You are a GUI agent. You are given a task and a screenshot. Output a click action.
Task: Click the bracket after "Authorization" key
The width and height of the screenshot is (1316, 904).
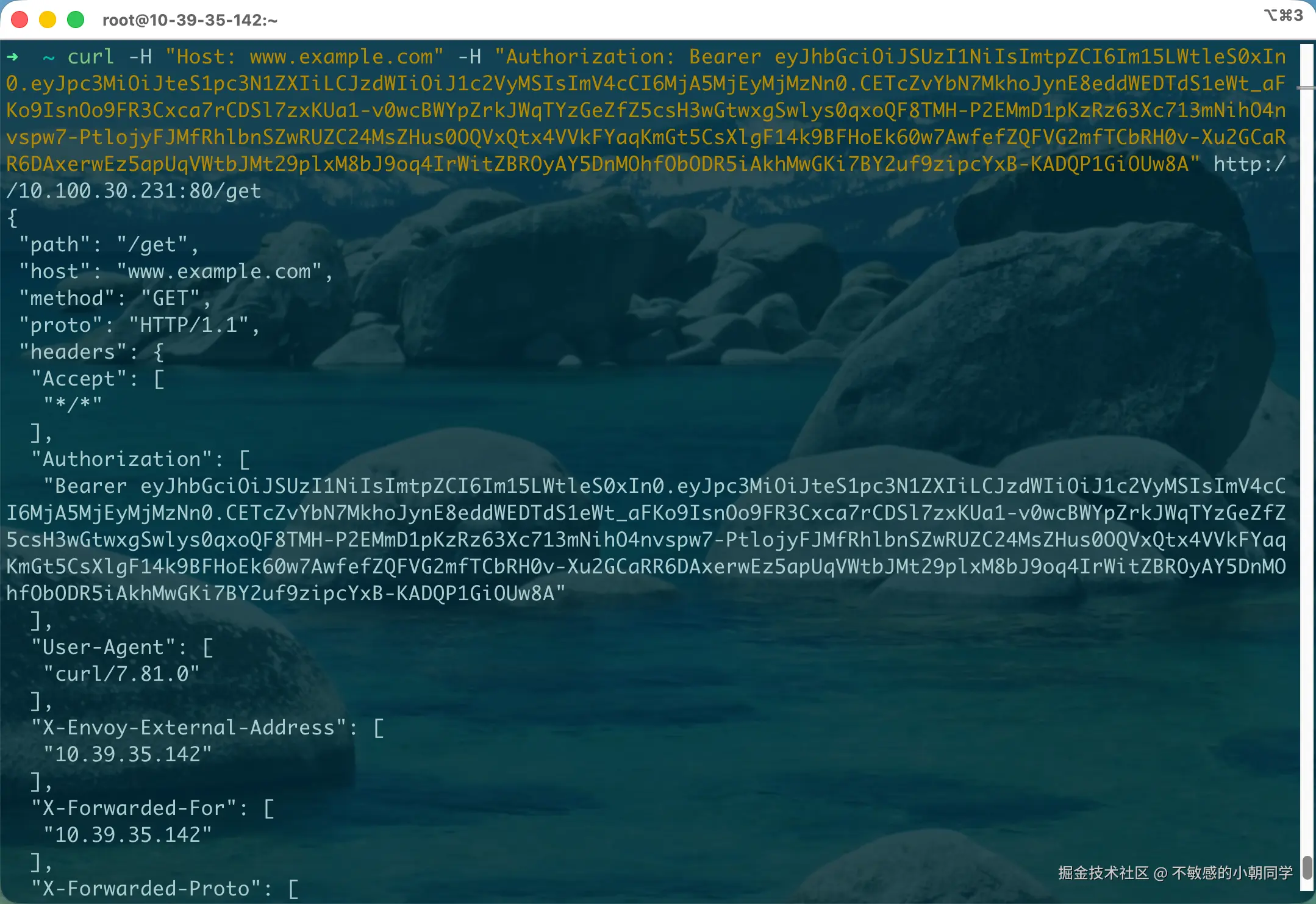245,459
